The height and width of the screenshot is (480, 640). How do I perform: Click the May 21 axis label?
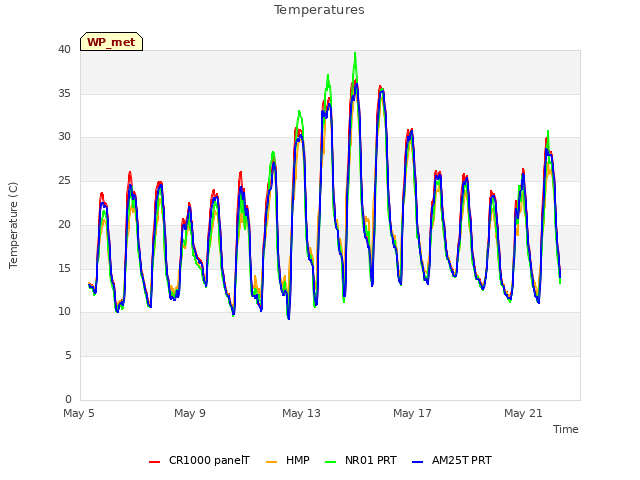[523, 413]
